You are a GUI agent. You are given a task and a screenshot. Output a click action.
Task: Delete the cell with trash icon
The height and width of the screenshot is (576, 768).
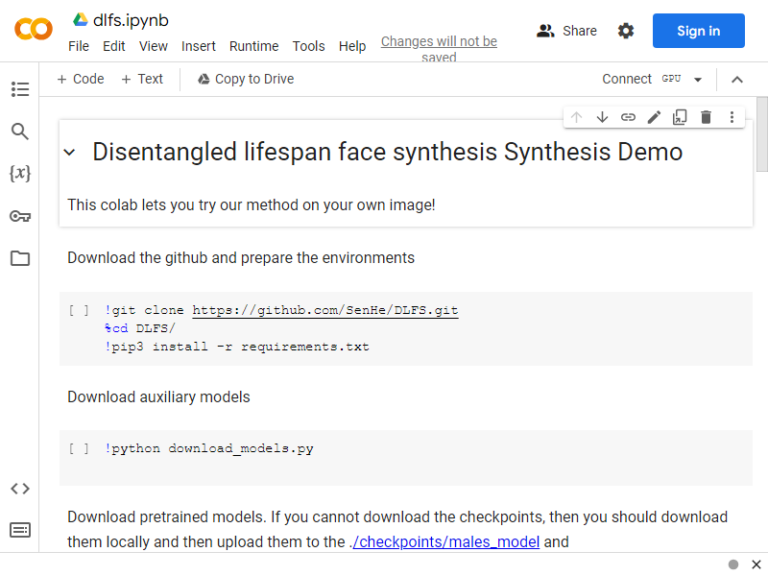pos(706,117)
